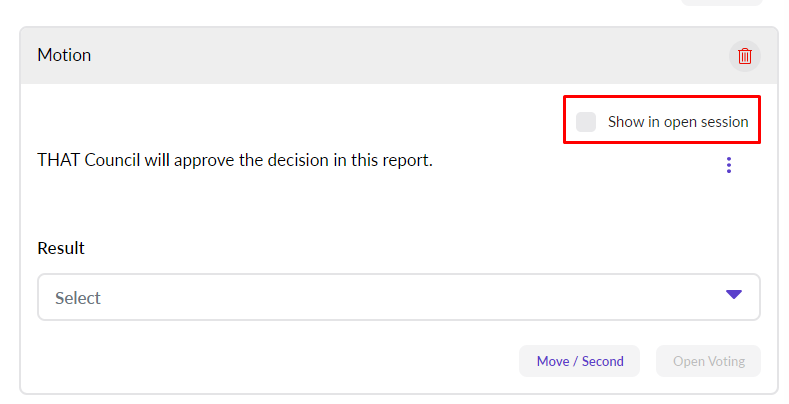Click the word "Second" in Move / Second
Image resolution: width=789 pixels, height=404 pixels.
[602, 361]
